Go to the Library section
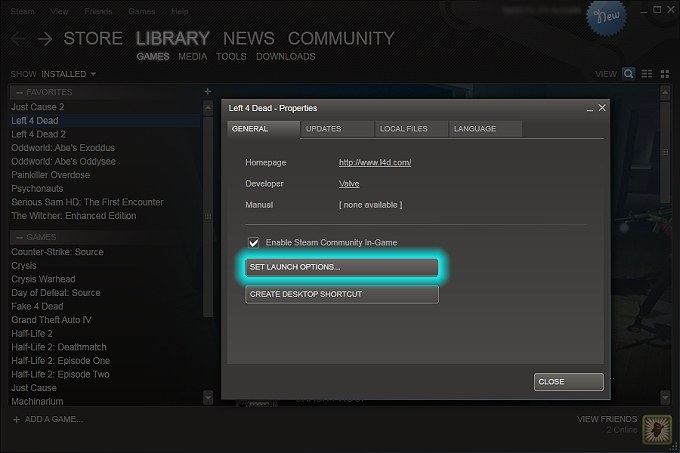680x453 pixels. (173, 39)
